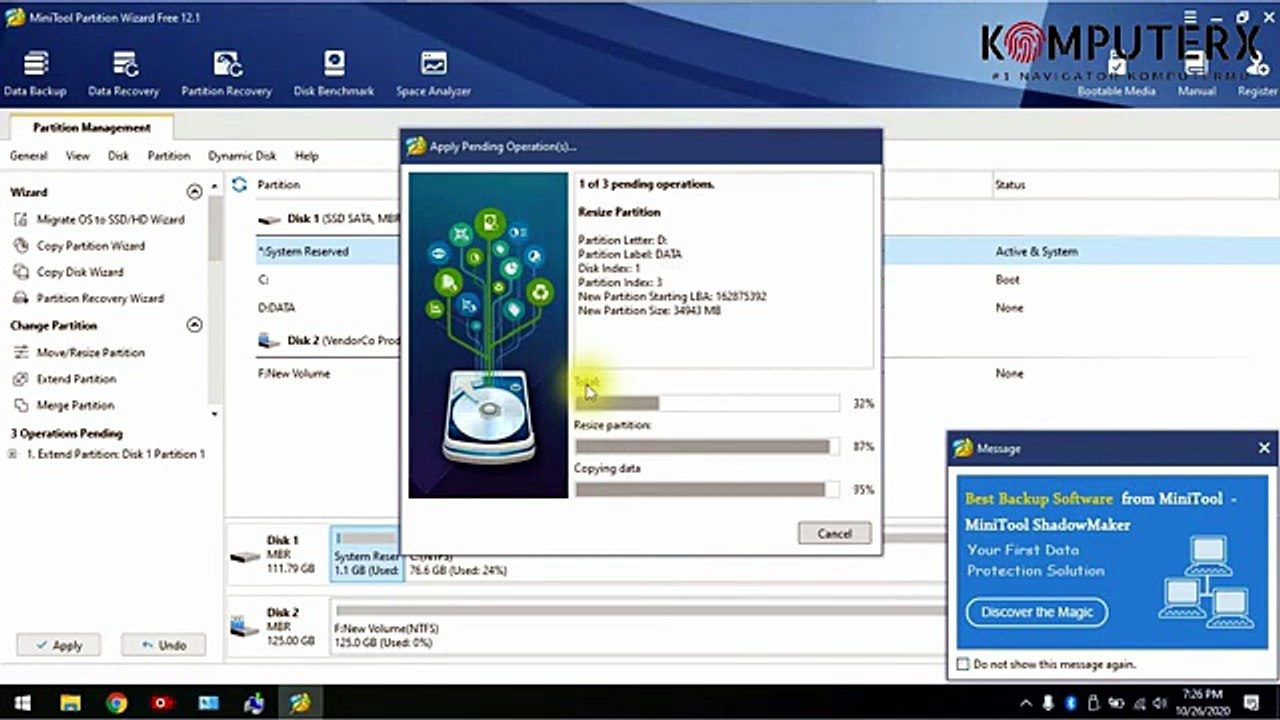Close the Message ad popup
Image resolution: width=1280 pixels, height=720 pixels.
[x=1264, y=448]
